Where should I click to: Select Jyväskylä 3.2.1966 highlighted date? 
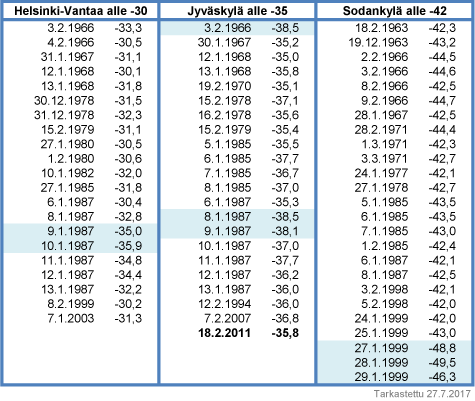click(228, 28)
